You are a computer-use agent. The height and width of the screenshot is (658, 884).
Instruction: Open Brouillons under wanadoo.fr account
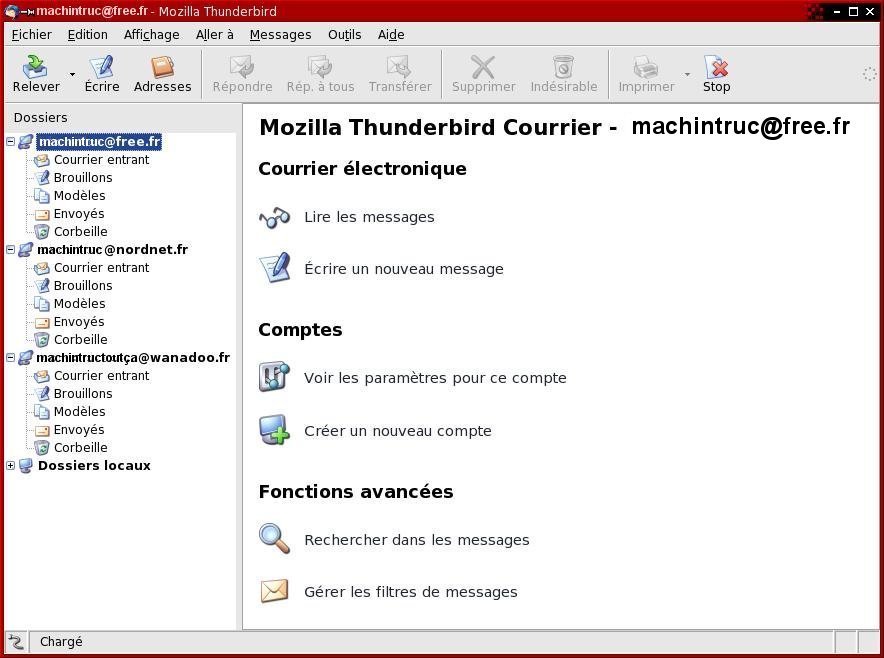tap(83, 394)
